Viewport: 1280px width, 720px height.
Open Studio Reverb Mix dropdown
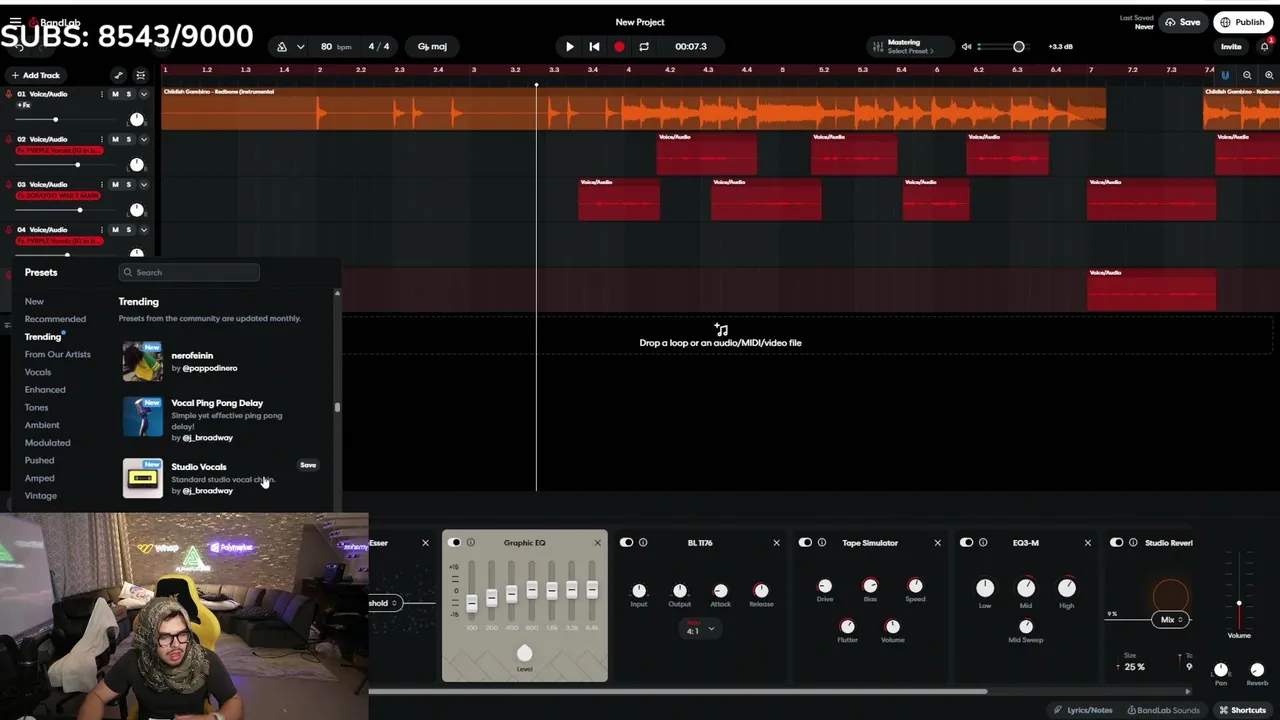(1168, 620)
